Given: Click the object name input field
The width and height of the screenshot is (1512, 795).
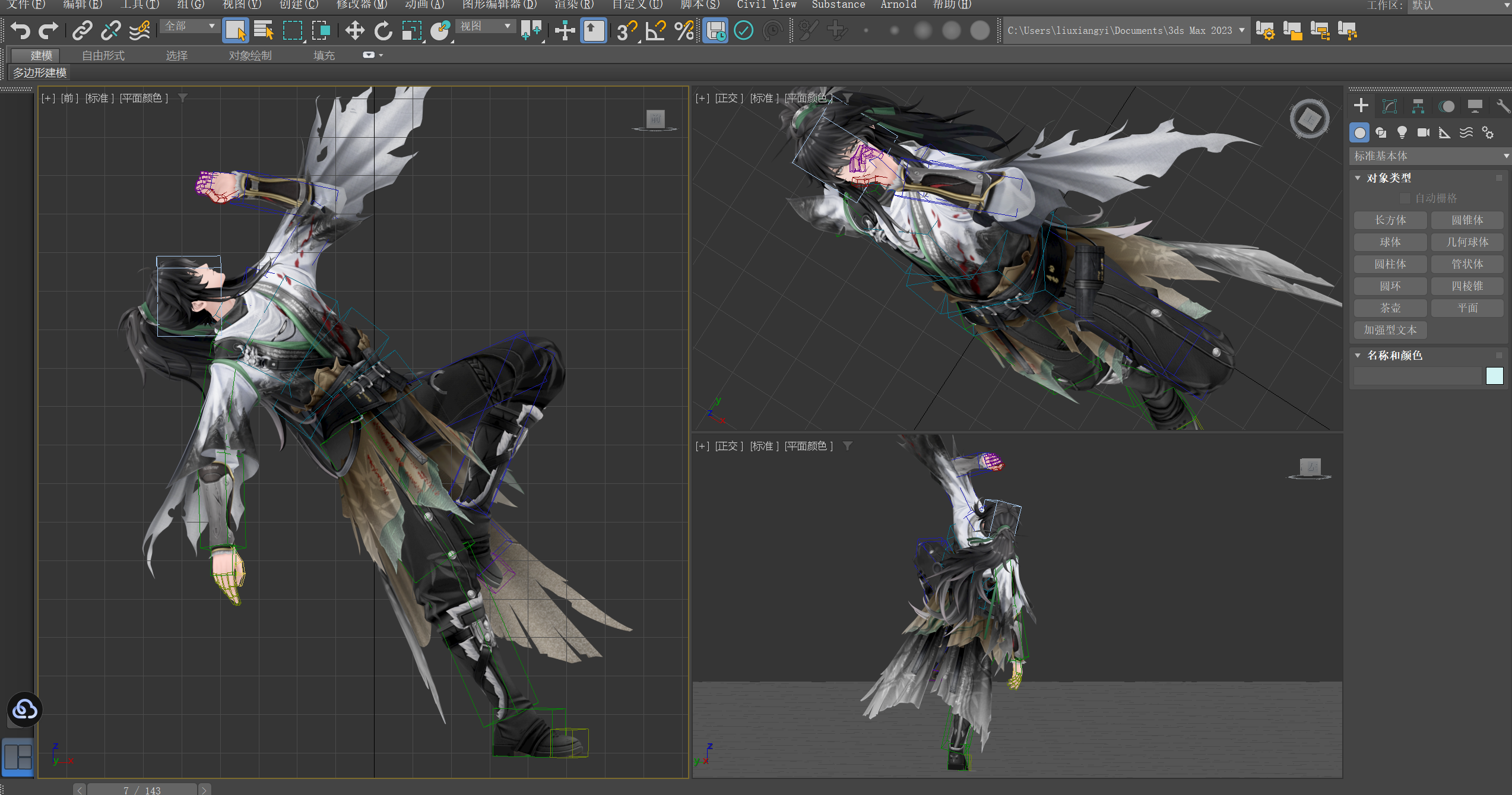Looking at the screenshot, I should pyautogui.click(x=1418, y=376).
